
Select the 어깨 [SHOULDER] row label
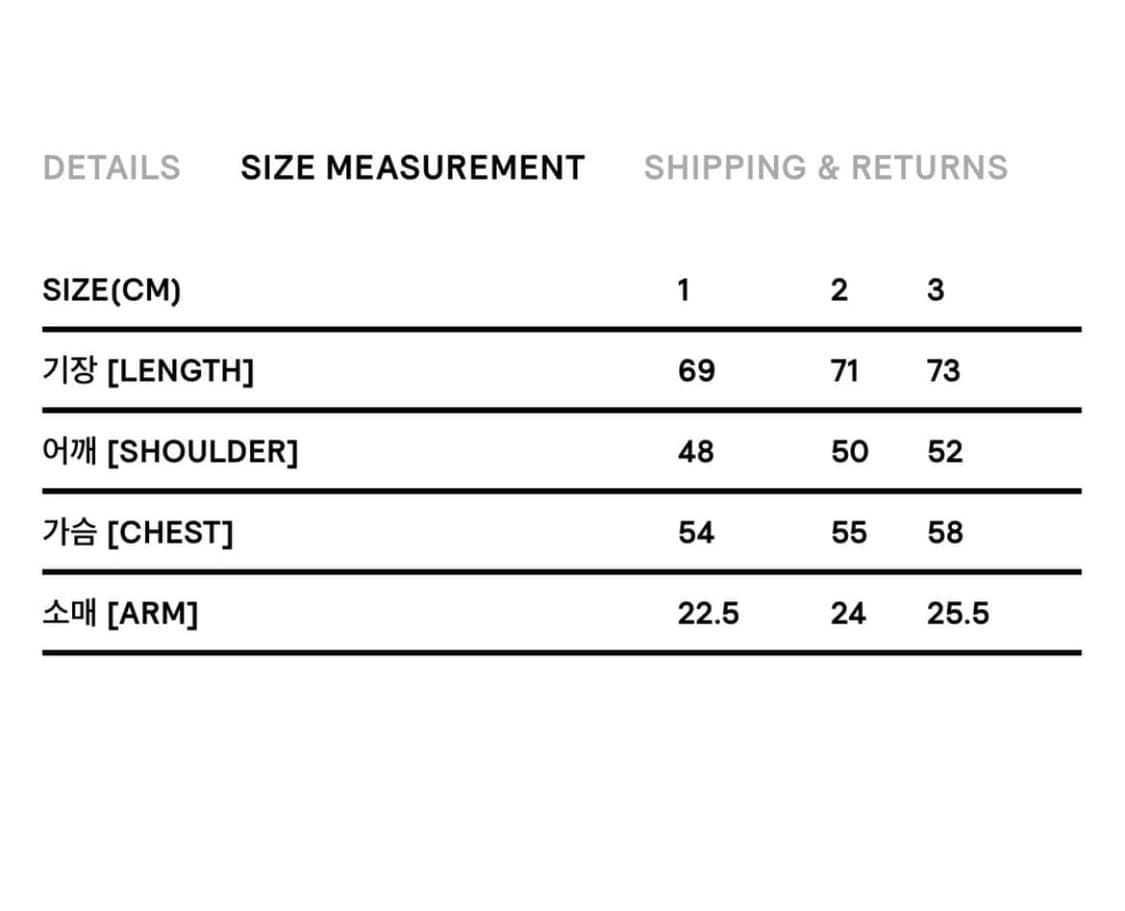[x=170, y=452]
